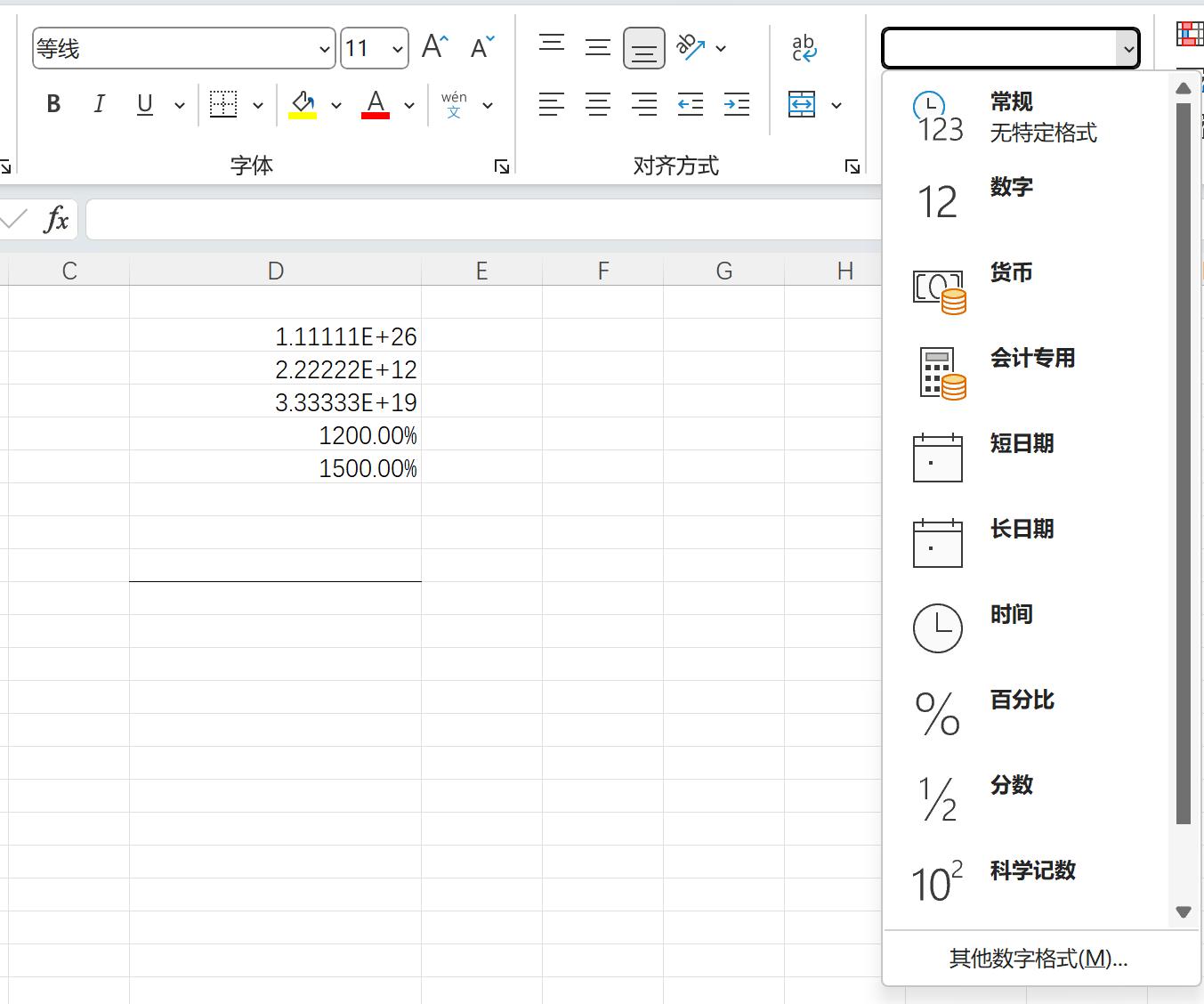Click the increase font size icon
Image resolution: width=1204 pixels, height=1004 pixels.
click(435, 47)
